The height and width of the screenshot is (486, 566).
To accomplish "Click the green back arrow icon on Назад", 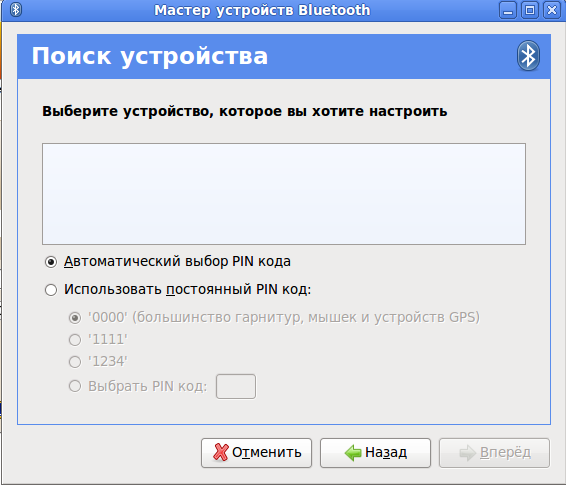I will tap(353, 452).
